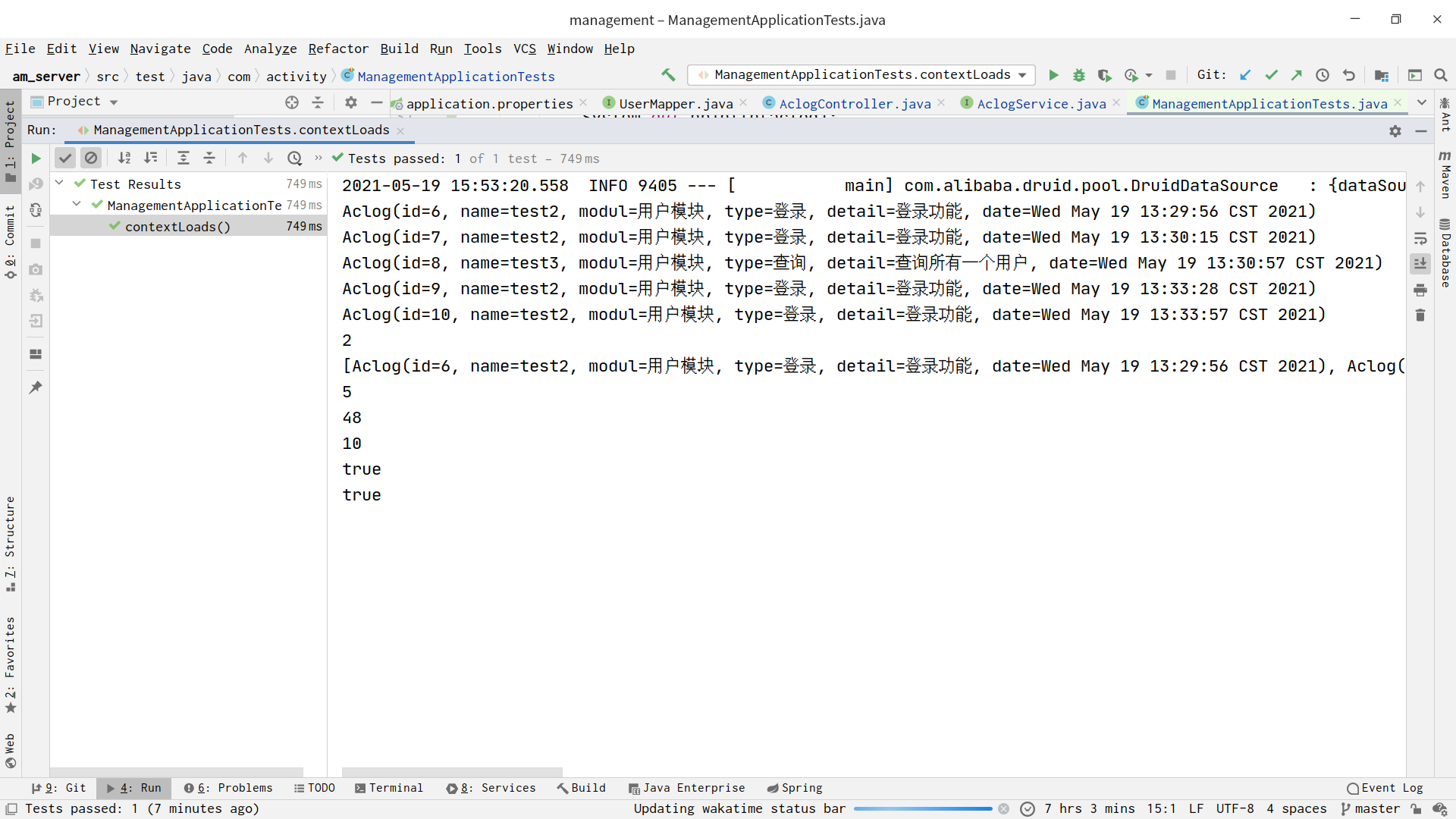Open Terminal tool window
Image resolution: width=1456 pixels, height=819 pixels.
(388, 788)
